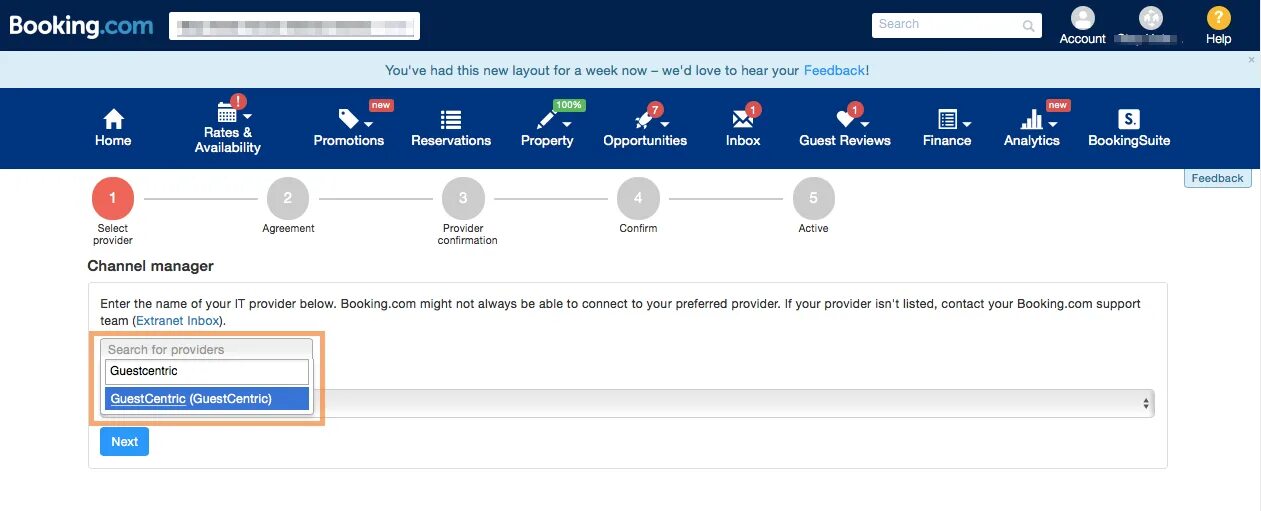1261x511 pixels.
Task: Open the Home house icon
Action: pos(113,119)
